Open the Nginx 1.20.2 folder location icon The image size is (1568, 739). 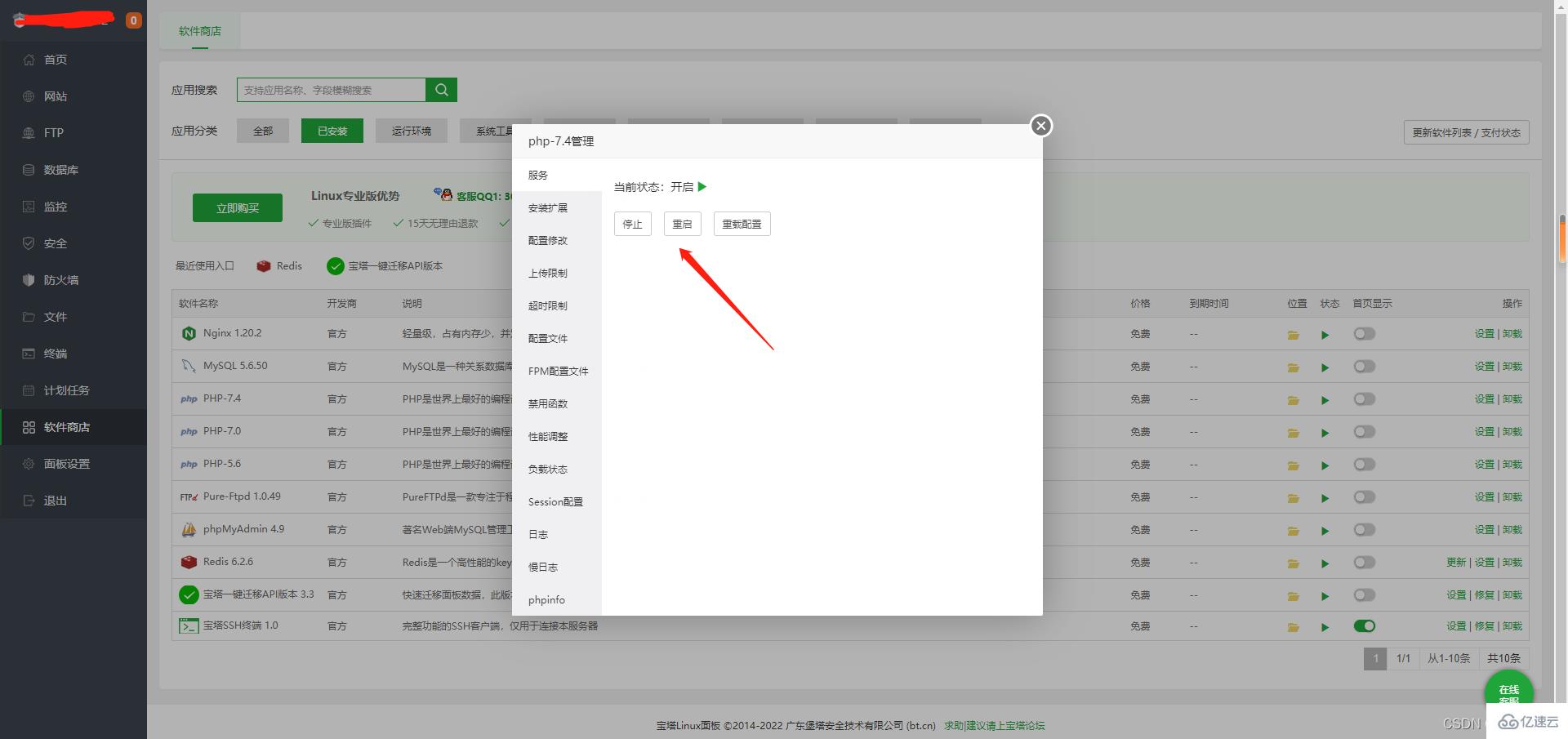tap(1294, 335)
